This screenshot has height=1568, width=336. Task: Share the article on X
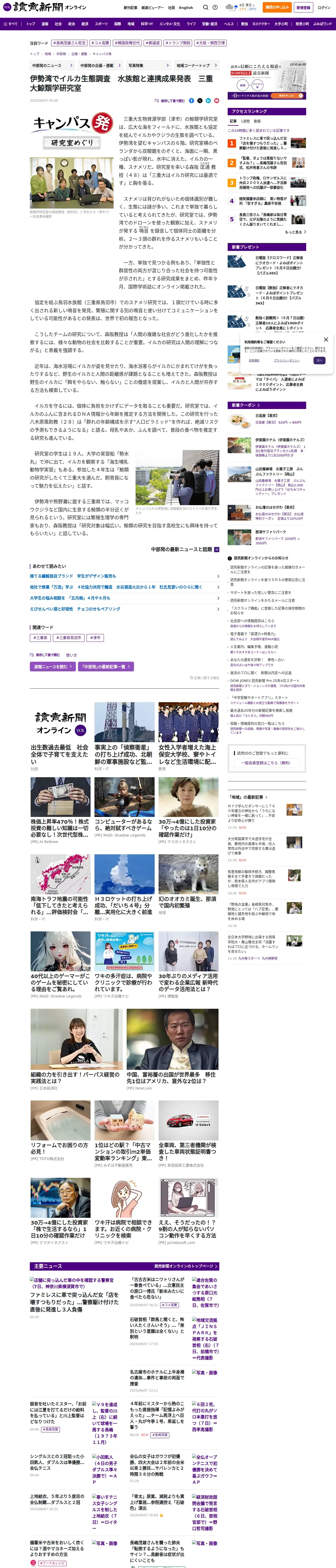point(199,100)
